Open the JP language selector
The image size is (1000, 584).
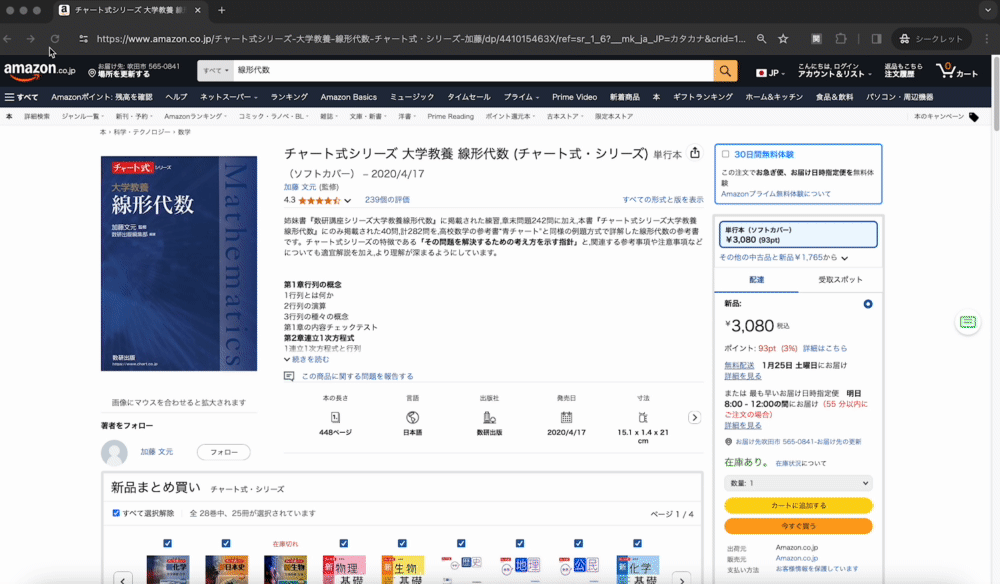(x=770, y=73)
